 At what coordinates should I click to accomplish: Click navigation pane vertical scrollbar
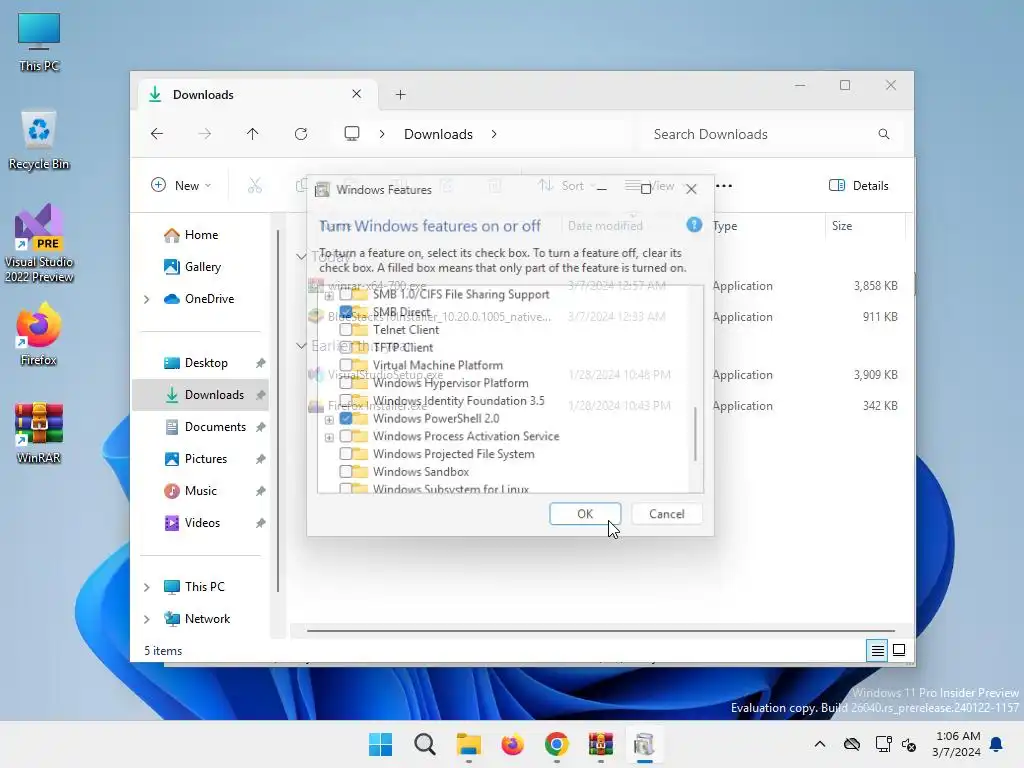278,411
